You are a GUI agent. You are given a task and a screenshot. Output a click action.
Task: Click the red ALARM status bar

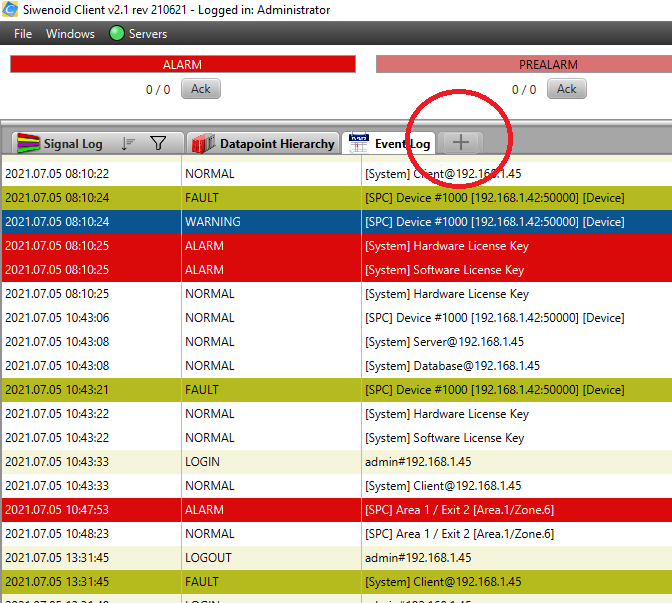[182, 64]
